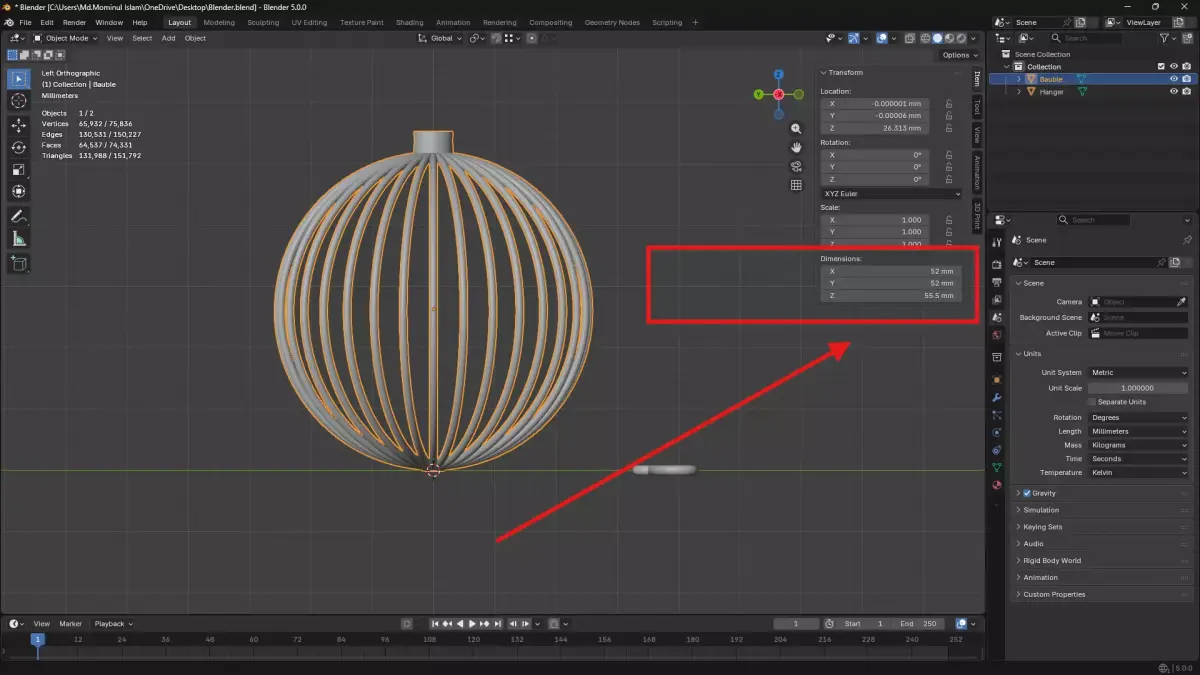Select the Scale tool
The image size is (1200, 675).
[x=19, y=169]
